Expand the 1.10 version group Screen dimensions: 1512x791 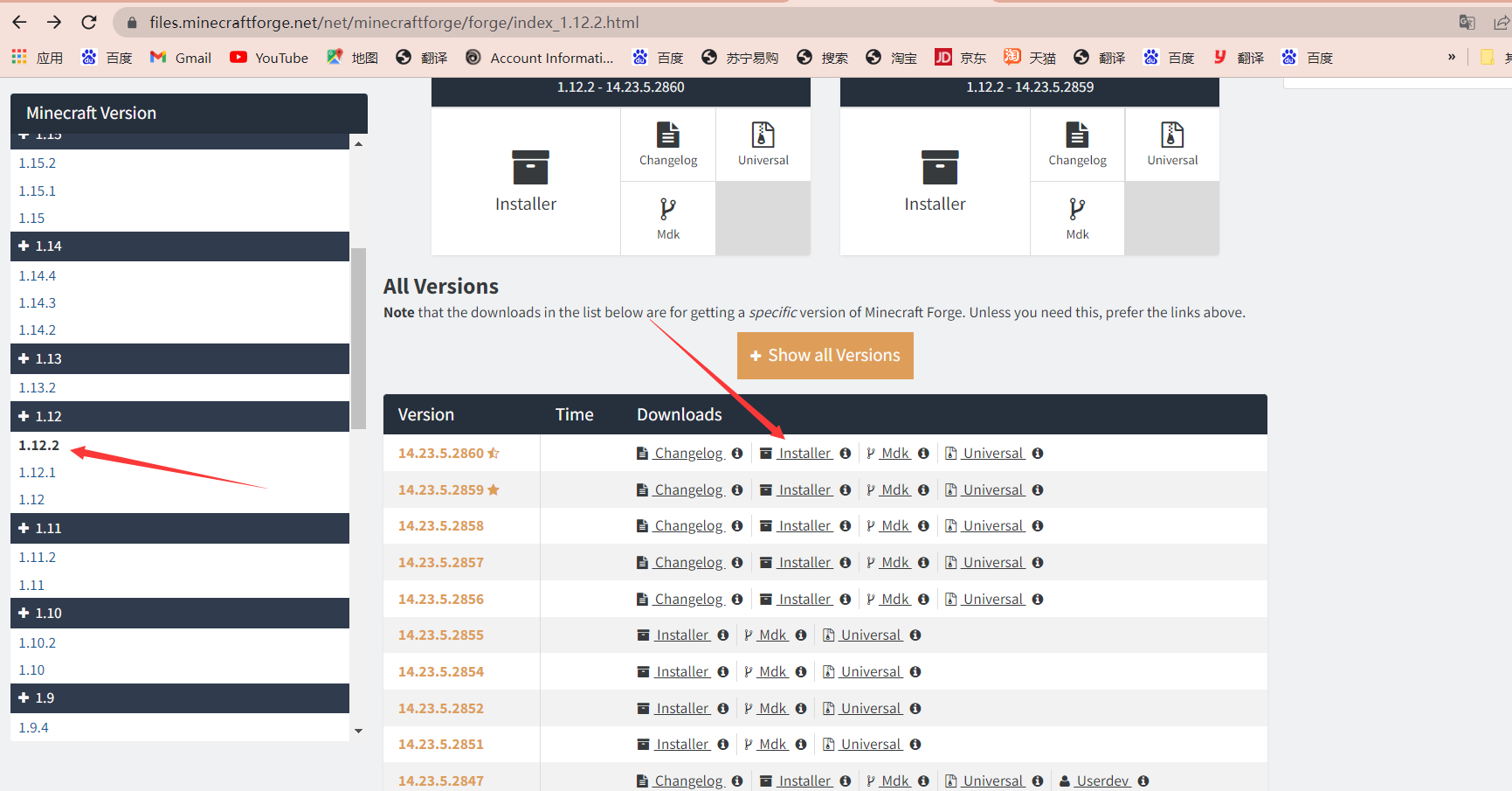click(180, 614)
